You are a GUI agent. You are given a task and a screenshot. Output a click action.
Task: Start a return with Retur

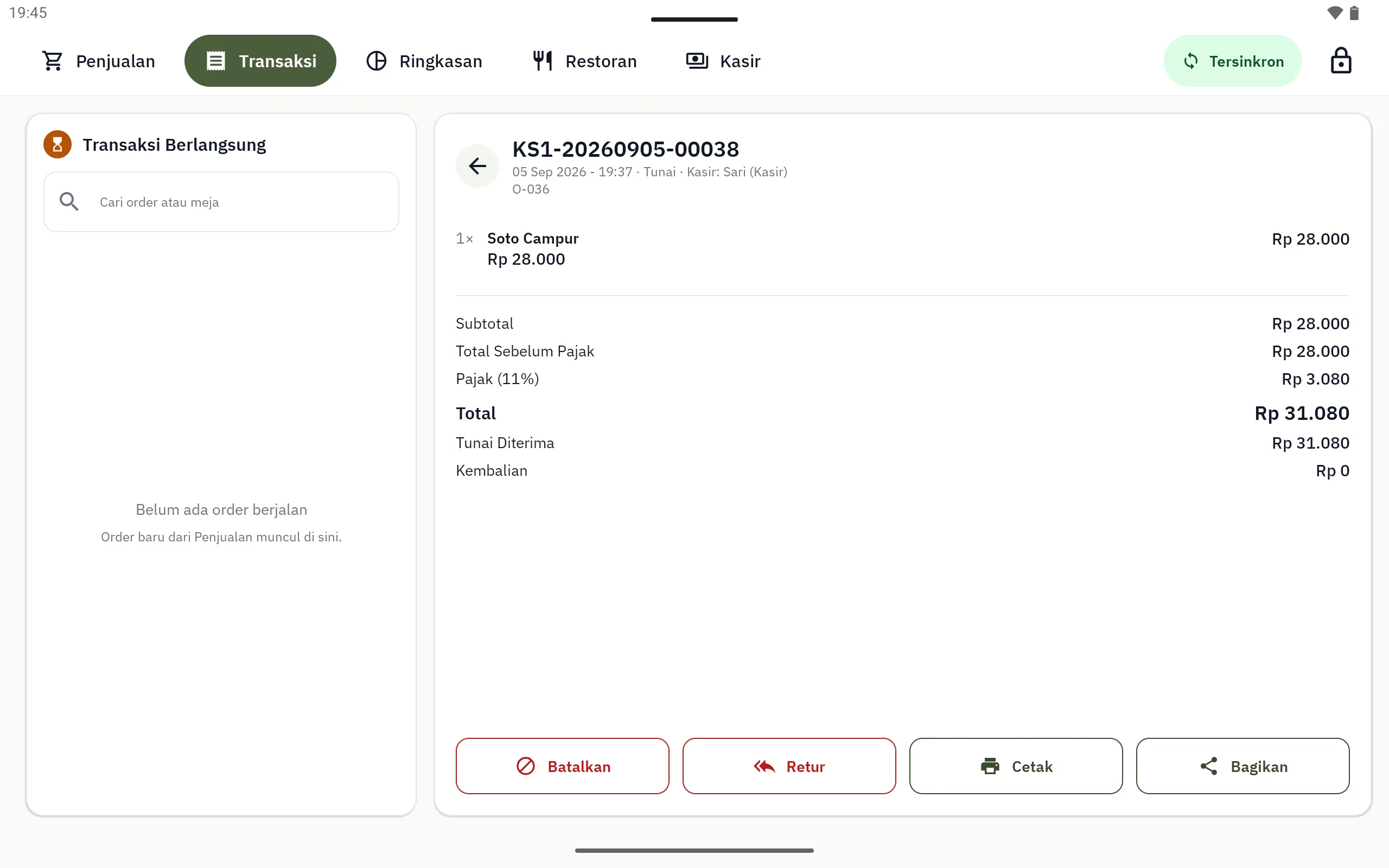788,766
